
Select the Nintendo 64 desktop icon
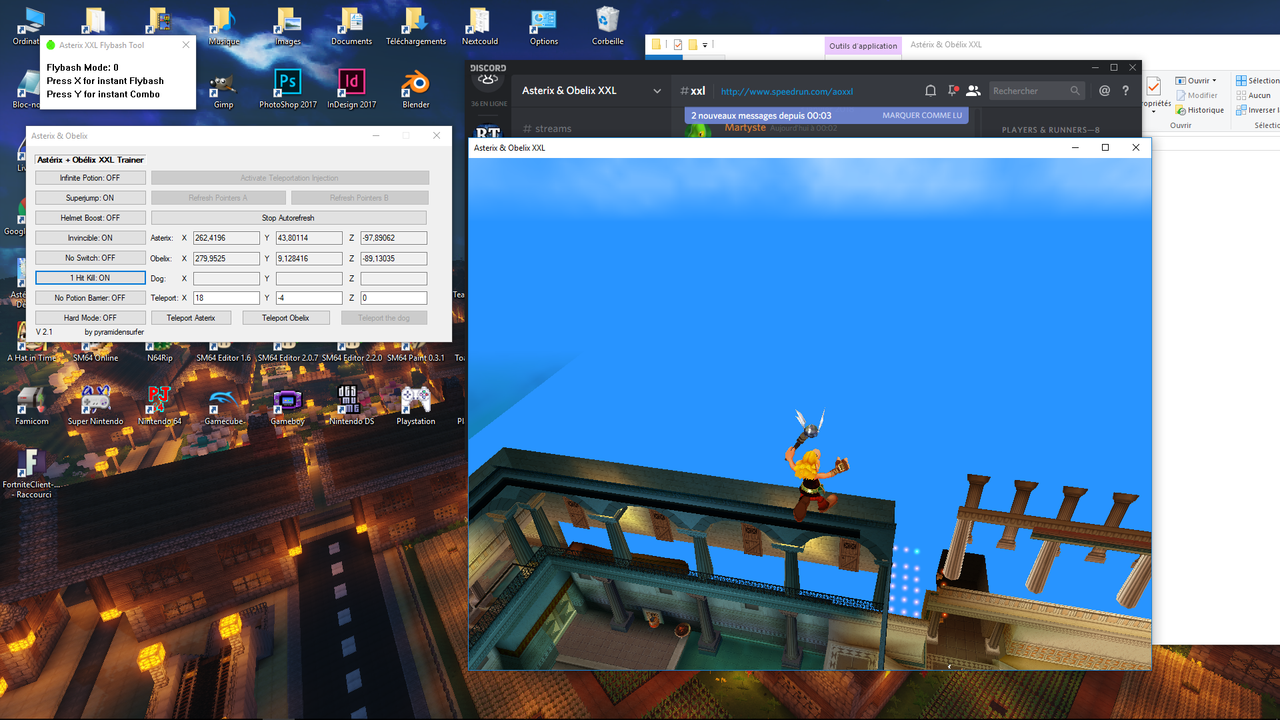[x=159, y=407]
